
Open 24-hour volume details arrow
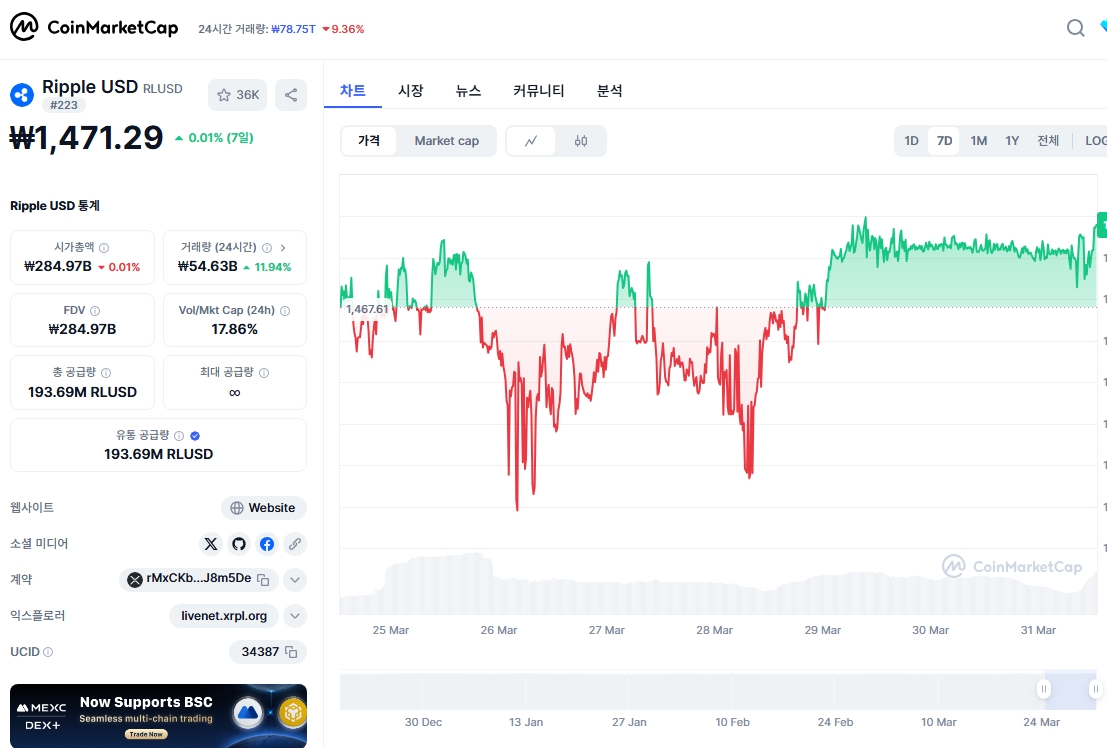pos(283,248)
